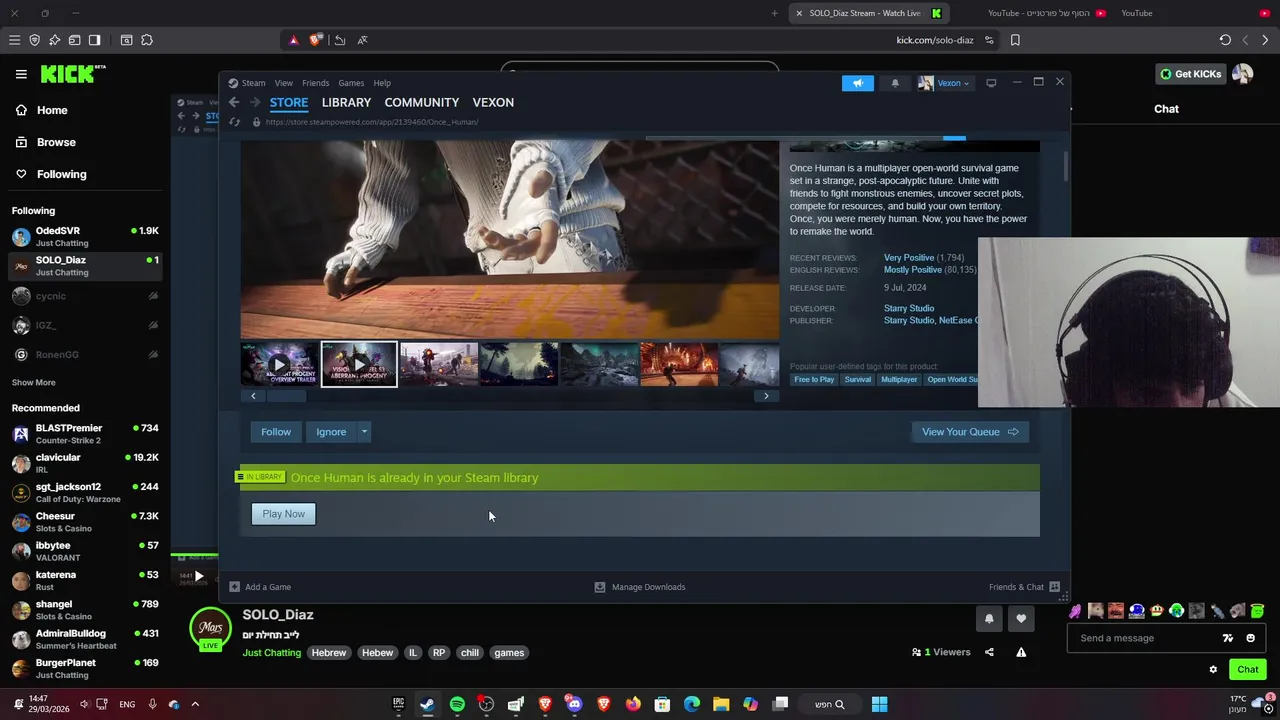
Task: Click the translate page icon
Action: coord(362,40)
